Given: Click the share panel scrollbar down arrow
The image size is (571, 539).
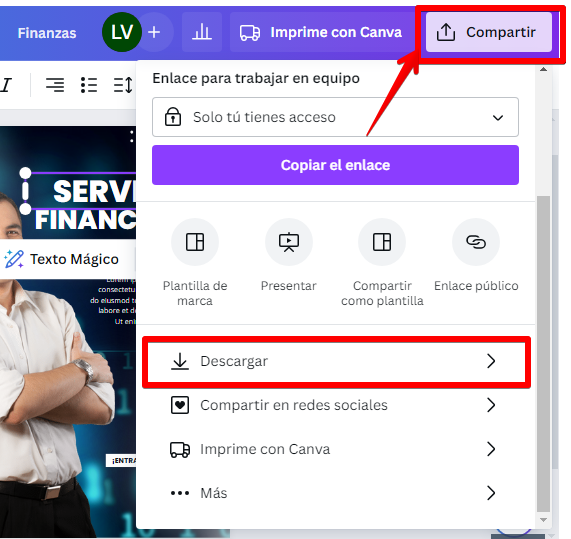Looking at the screenshot, I should click(x=543, y=520).
